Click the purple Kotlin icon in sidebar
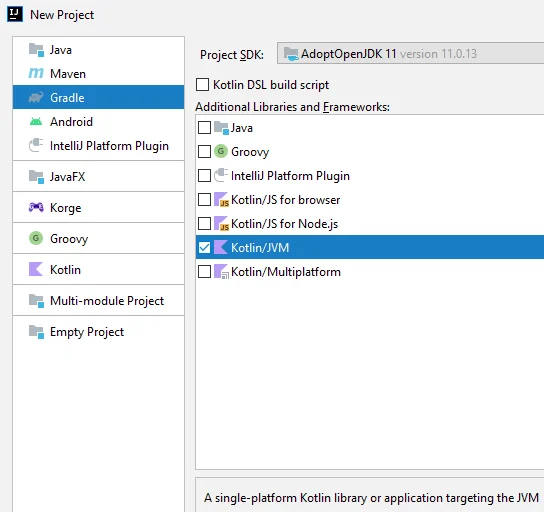This screenshot has height=512, width=544. (x=36, y=270)
